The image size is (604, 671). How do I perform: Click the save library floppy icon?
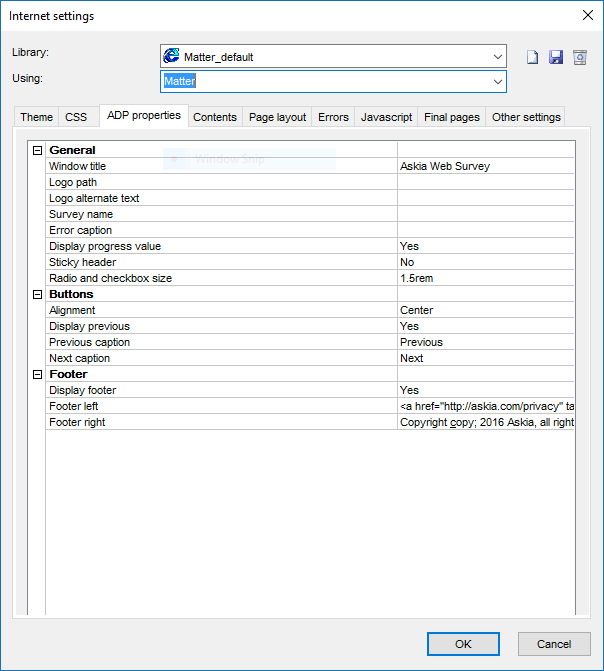[x=556, y=57]
